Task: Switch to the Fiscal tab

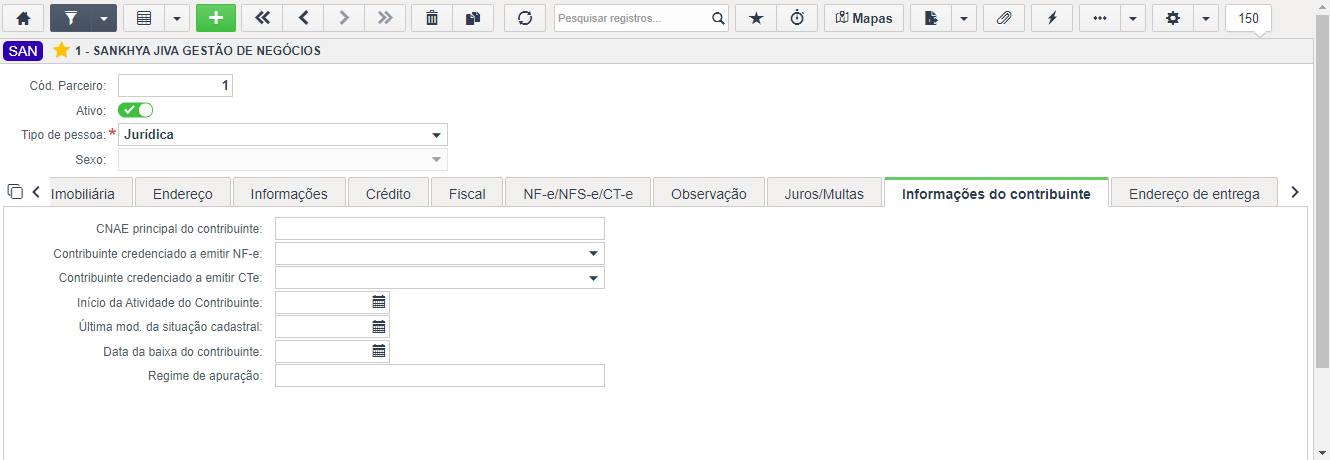Action: pos(467,194)
